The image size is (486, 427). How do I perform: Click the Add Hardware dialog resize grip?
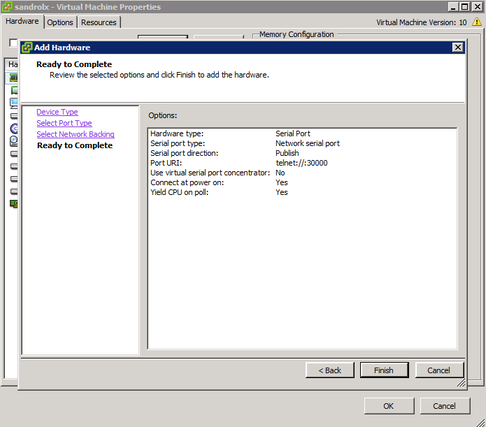461,383
